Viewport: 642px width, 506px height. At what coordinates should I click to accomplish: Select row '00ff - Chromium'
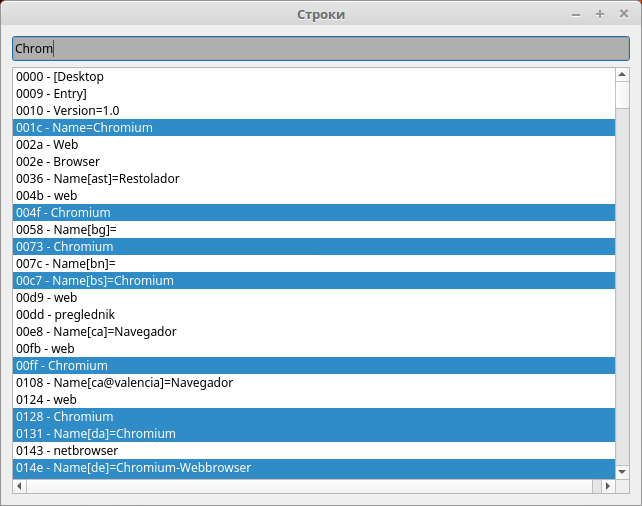314,366
